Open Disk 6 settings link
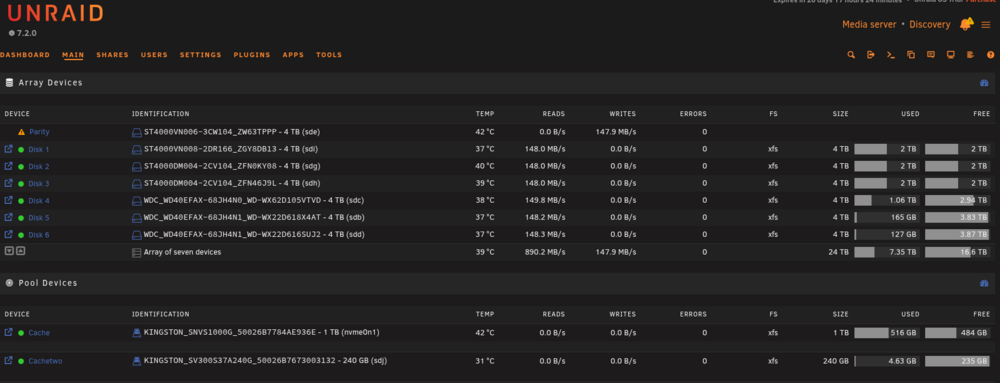The image size is (1000, 383). [x=39, y=235]
